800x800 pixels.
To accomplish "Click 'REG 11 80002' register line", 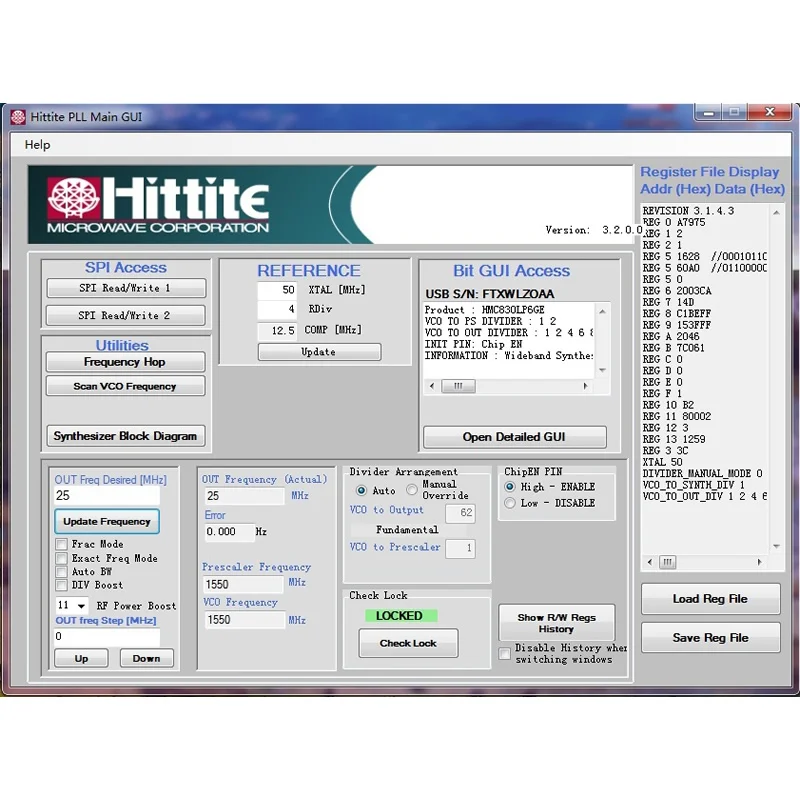I will coord(677,416).
